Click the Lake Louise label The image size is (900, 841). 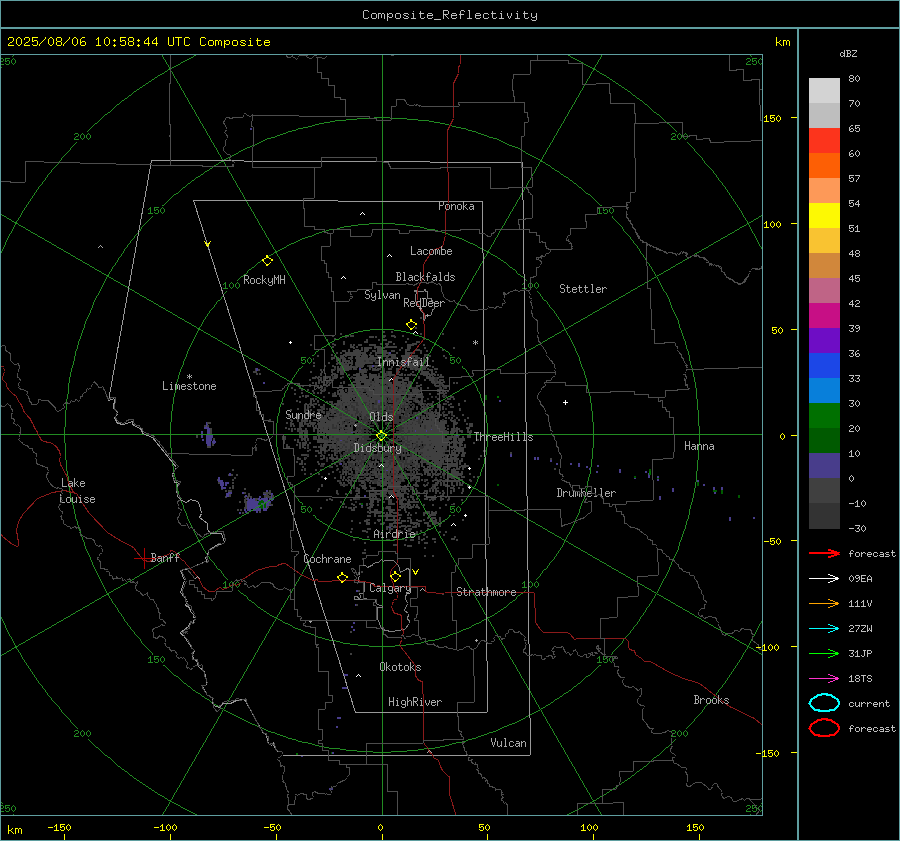pos(77,491)
